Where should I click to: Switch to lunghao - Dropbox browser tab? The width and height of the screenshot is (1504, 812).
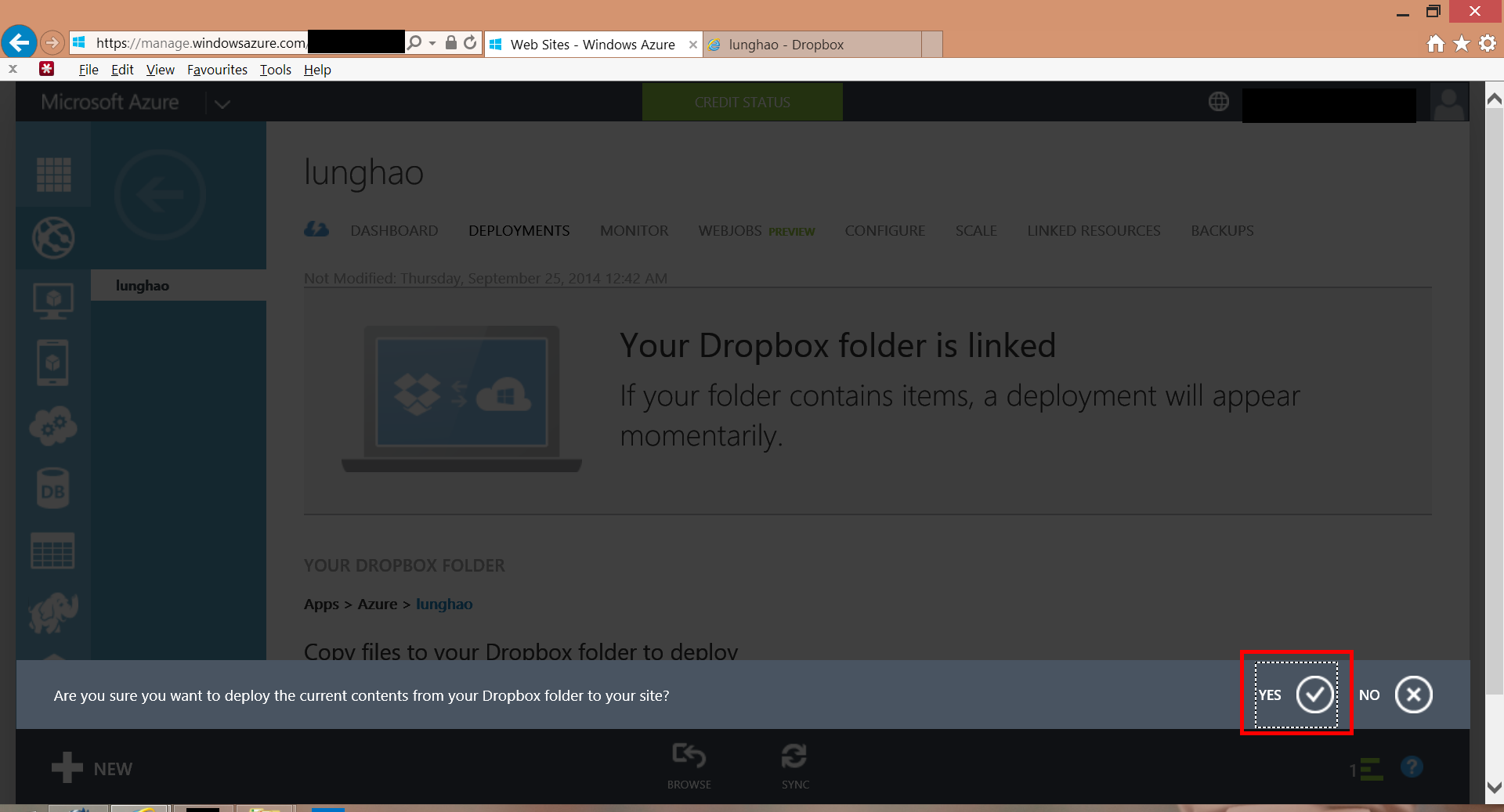click(x=812, y=45)
